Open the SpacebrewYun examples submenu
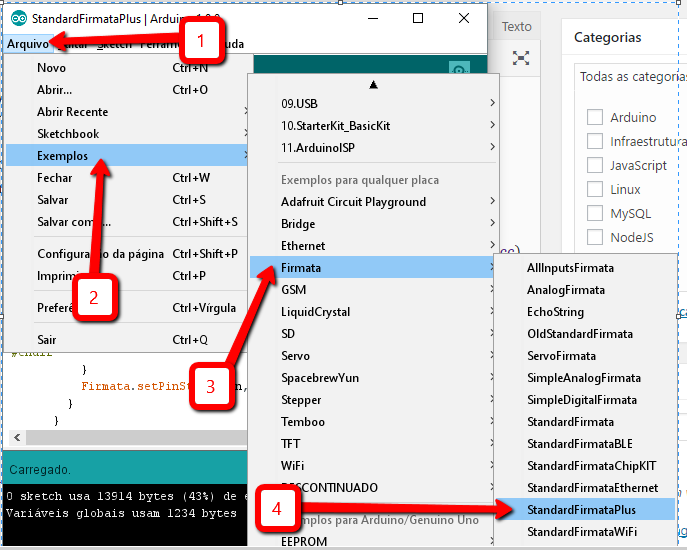 pos(372,377)
